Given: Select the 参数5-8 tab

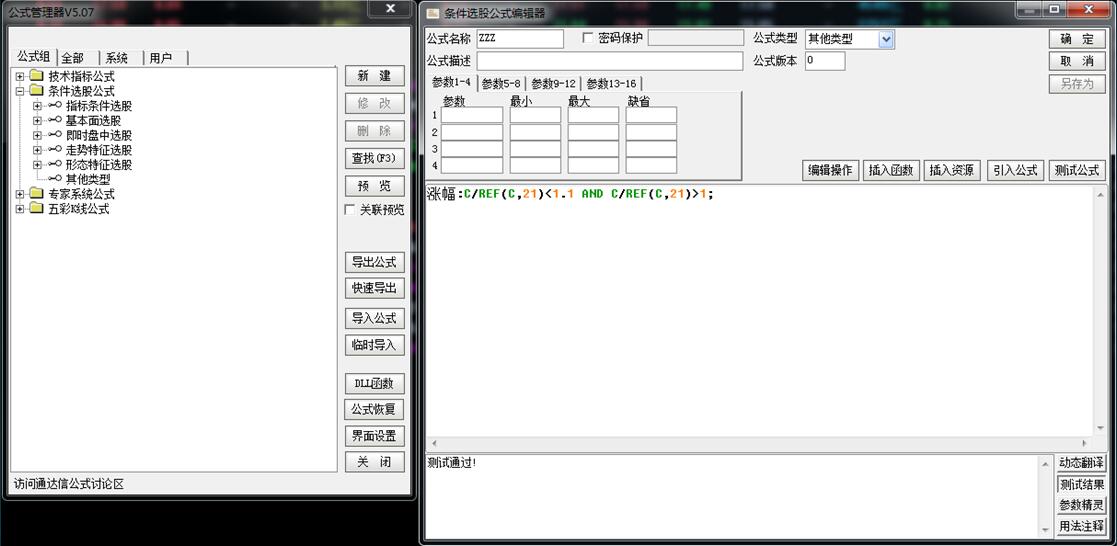Looking at the screenshot, I should [502, 83].
